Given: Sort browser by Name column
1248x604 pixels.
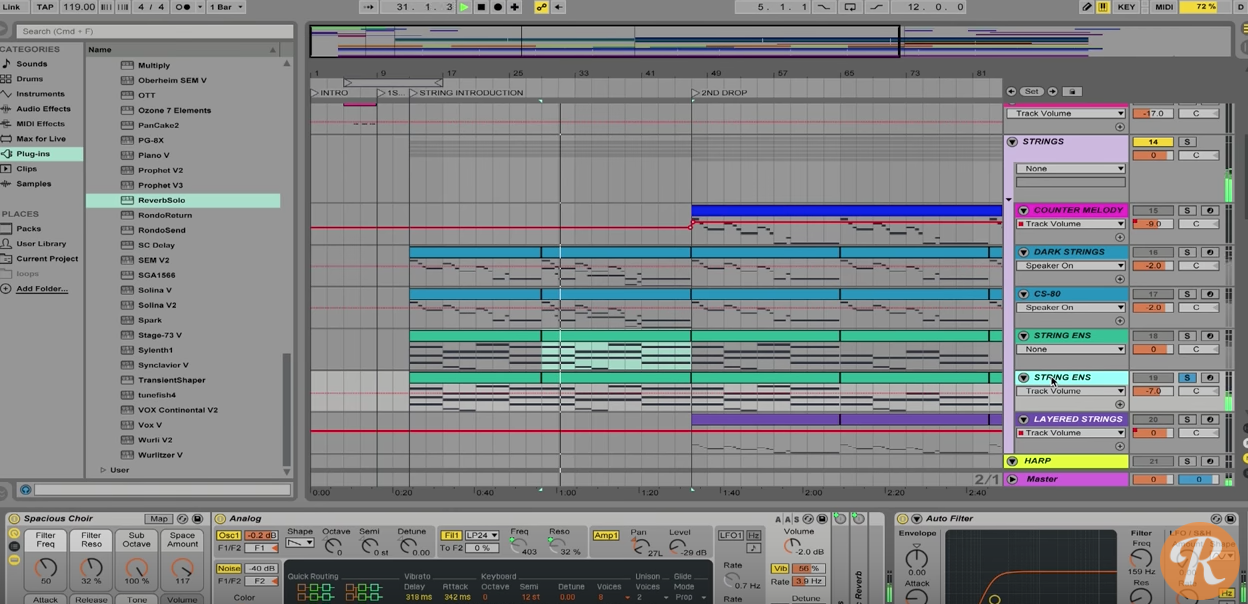Looking at the screenshot, I should click(181, 49).
